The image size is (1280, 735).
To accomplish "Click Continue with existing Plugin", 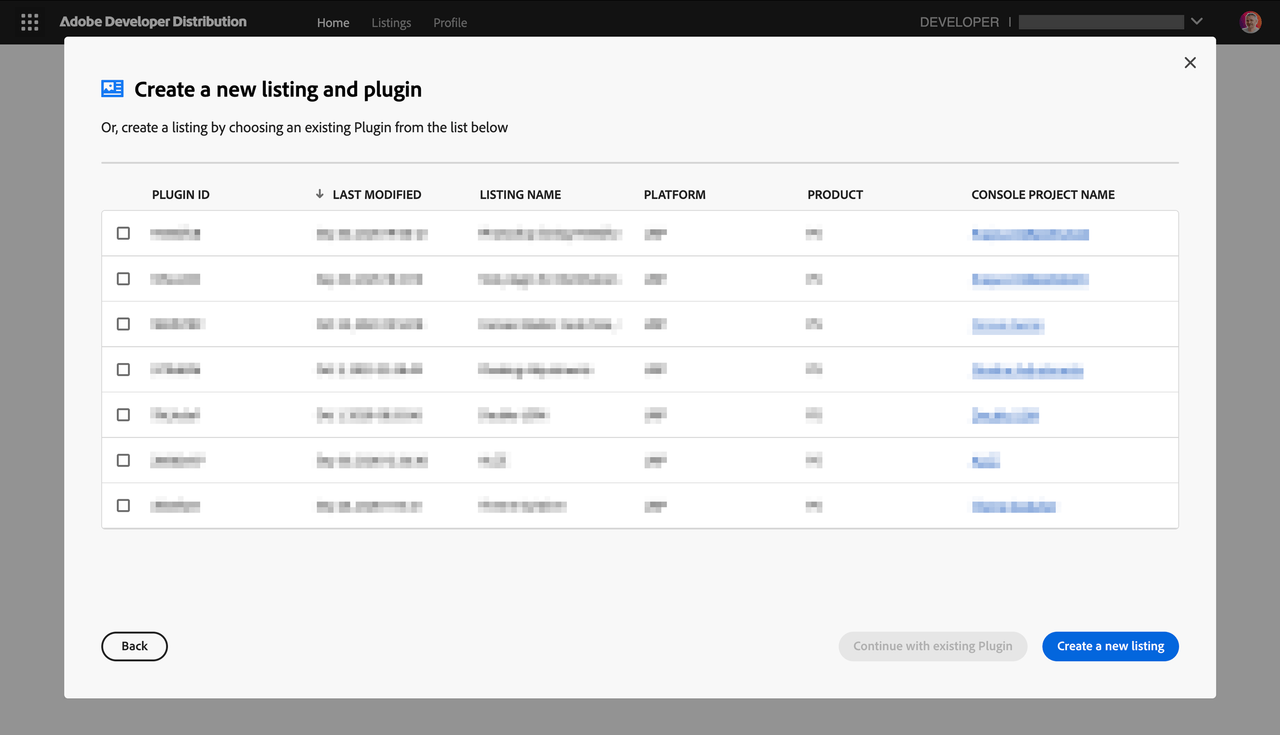I will (932, 646).
